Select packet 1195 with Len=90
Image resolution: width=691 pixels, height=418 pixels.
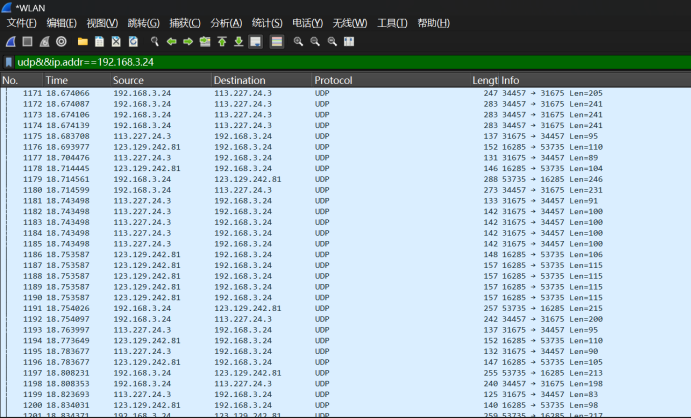coord(346,351)
